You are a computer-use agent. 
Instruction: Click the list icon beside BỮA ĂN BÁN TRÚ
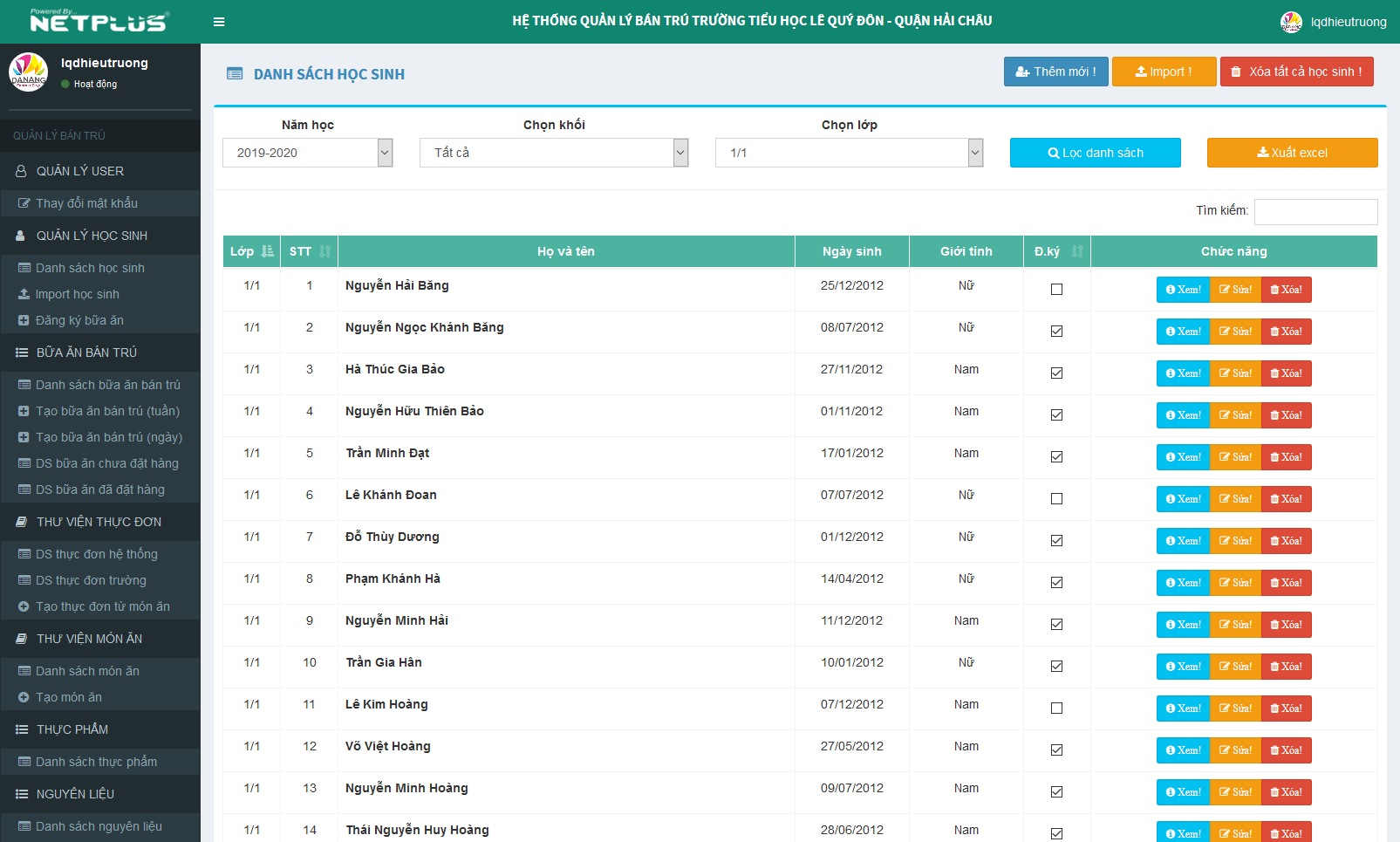(22, 353)
